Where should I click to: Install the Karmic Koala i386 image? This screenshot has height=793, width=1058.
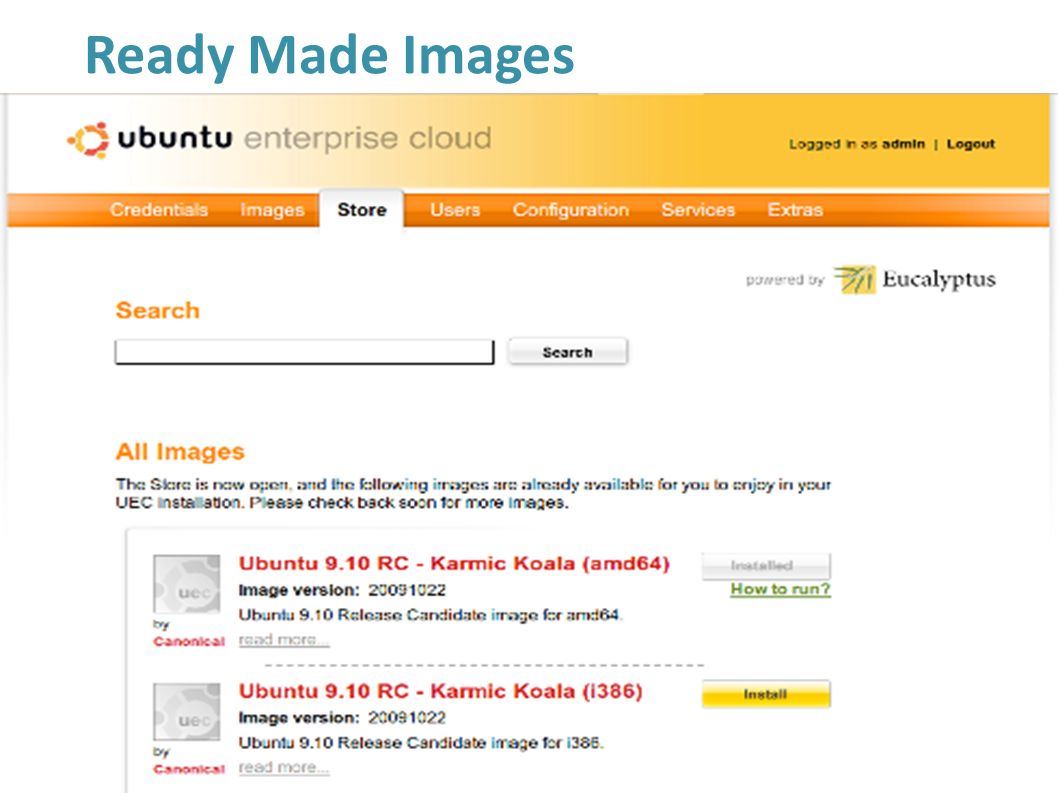766,694
